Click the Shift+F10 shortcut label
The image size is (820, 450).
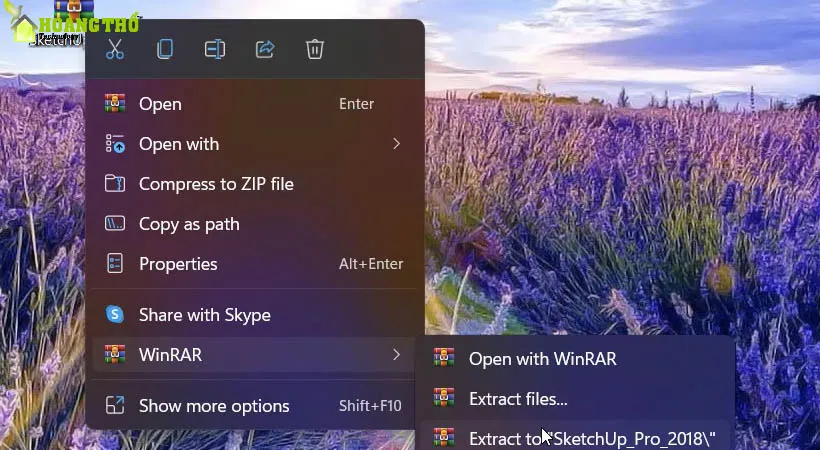(x=370, y=406)
